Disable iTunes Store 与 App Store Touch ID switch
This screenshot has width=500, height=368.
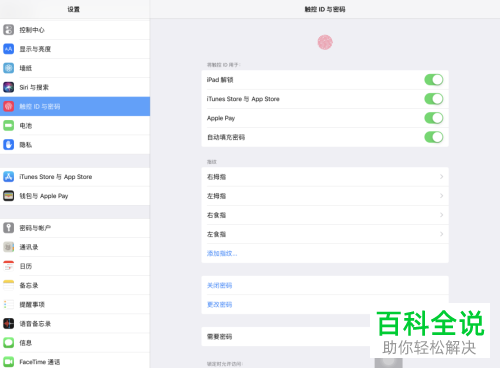pos(434,99)
